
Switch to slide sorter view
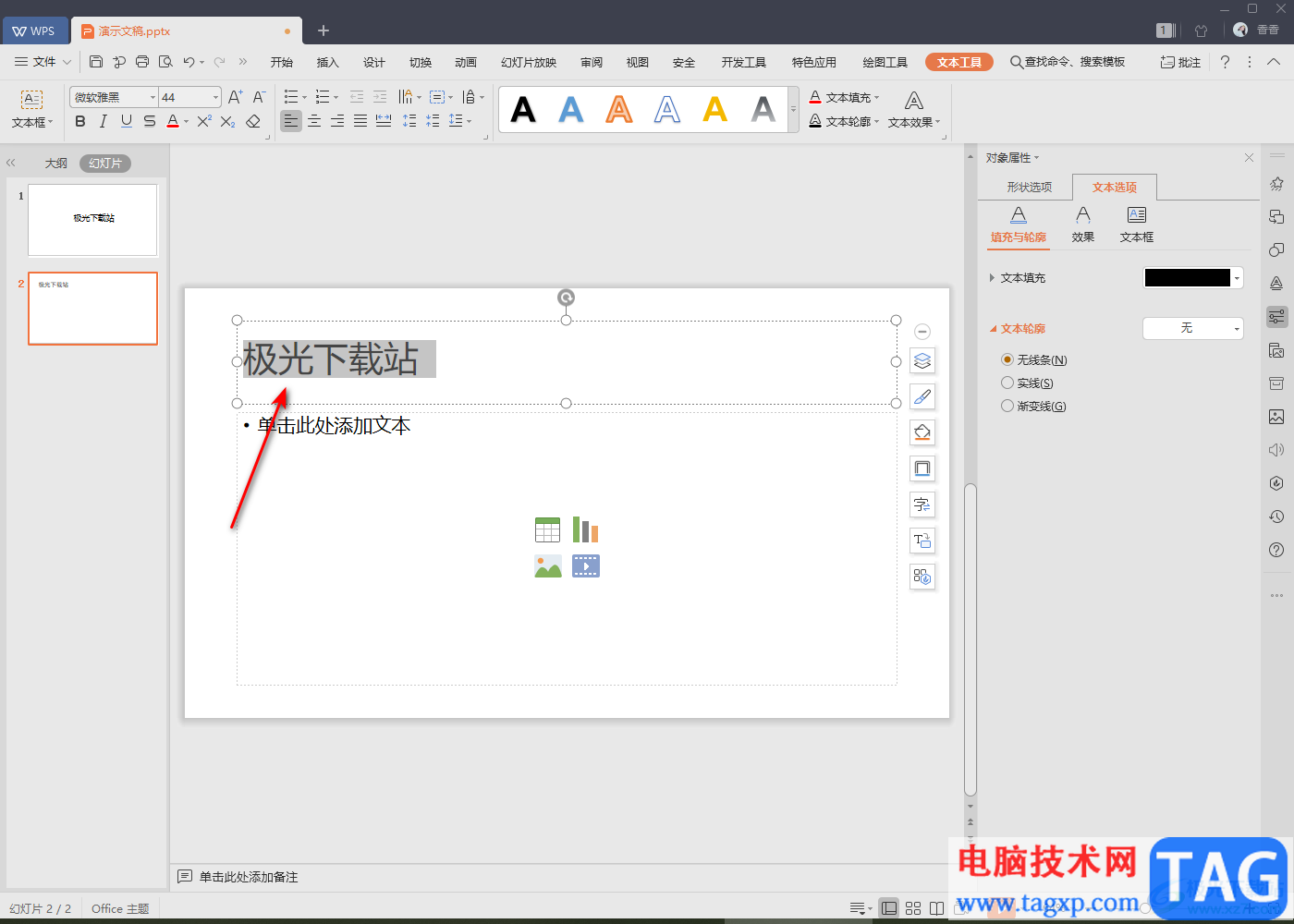[x=913, y=908]
